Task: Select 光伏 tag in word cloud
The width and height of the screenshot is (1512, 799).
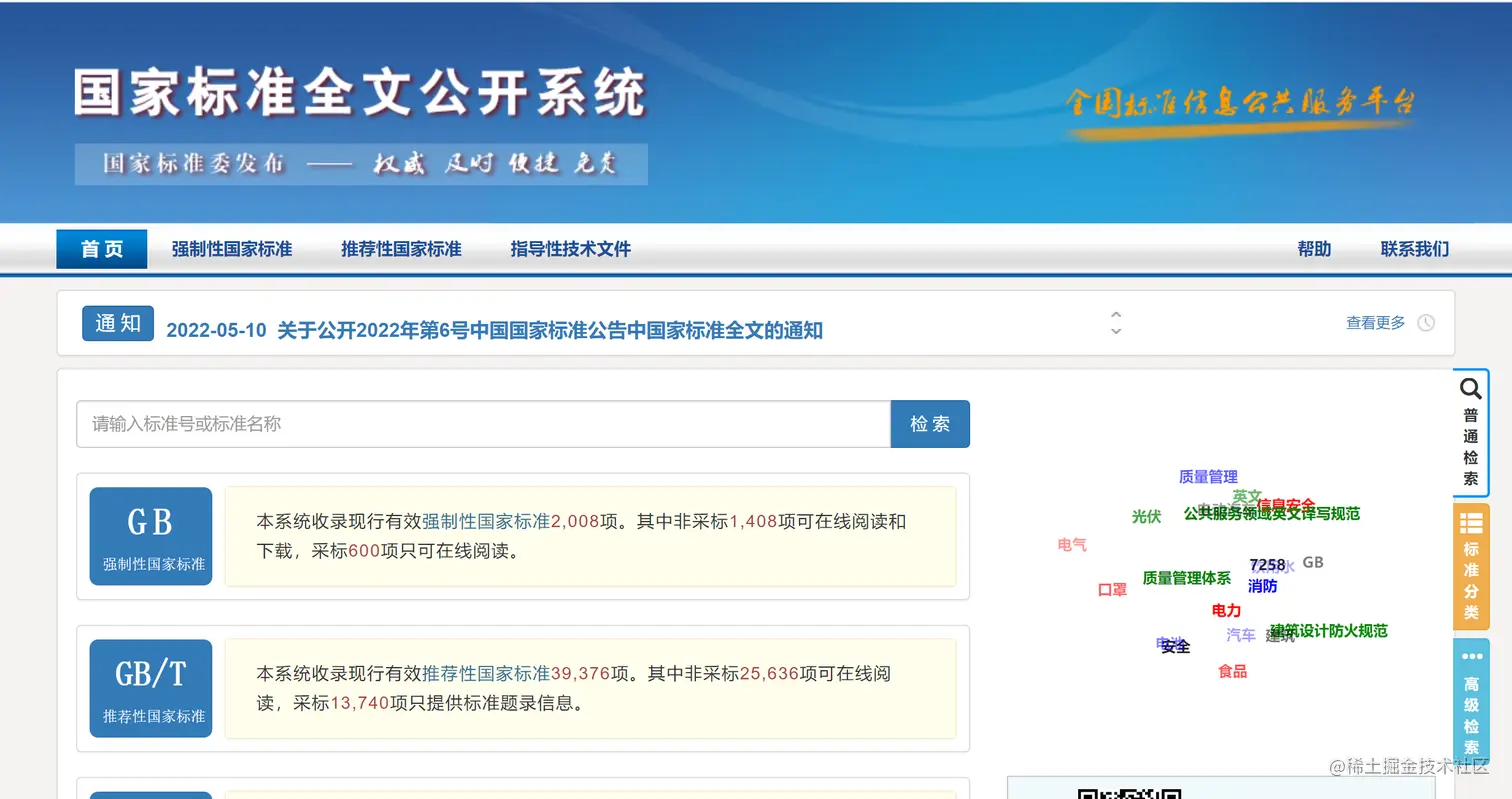Action: pos(1146,517)
